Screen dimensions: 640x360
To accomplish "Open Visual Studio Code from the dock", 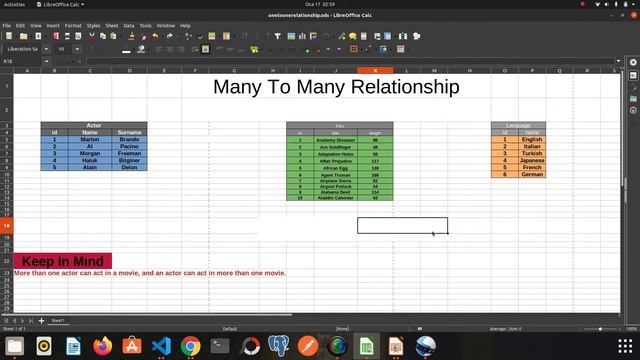I will click(x=161, y=346).
